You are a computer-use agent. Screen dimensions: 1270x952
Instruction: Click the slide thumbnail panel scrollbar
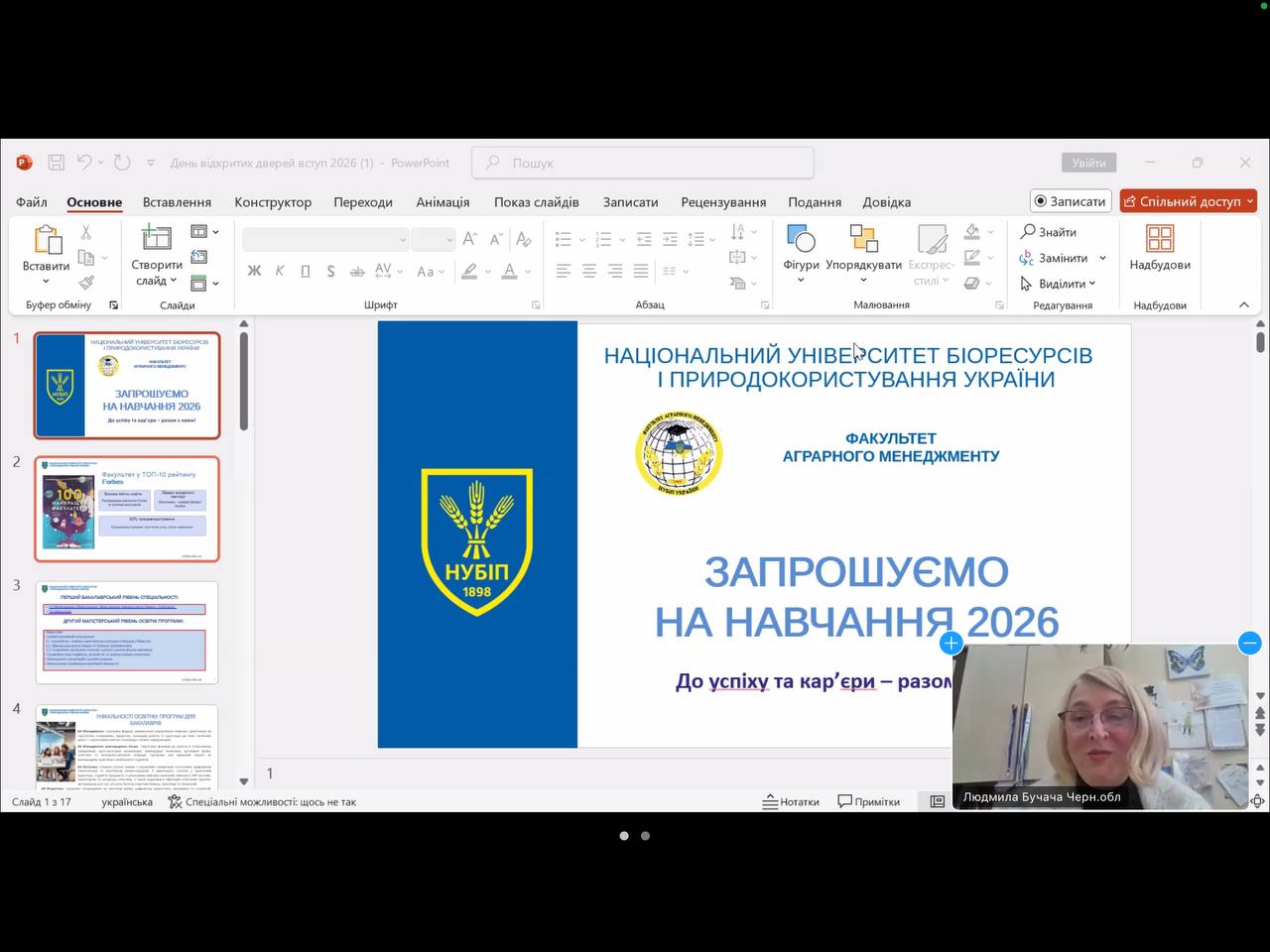(x=243, y=382)
